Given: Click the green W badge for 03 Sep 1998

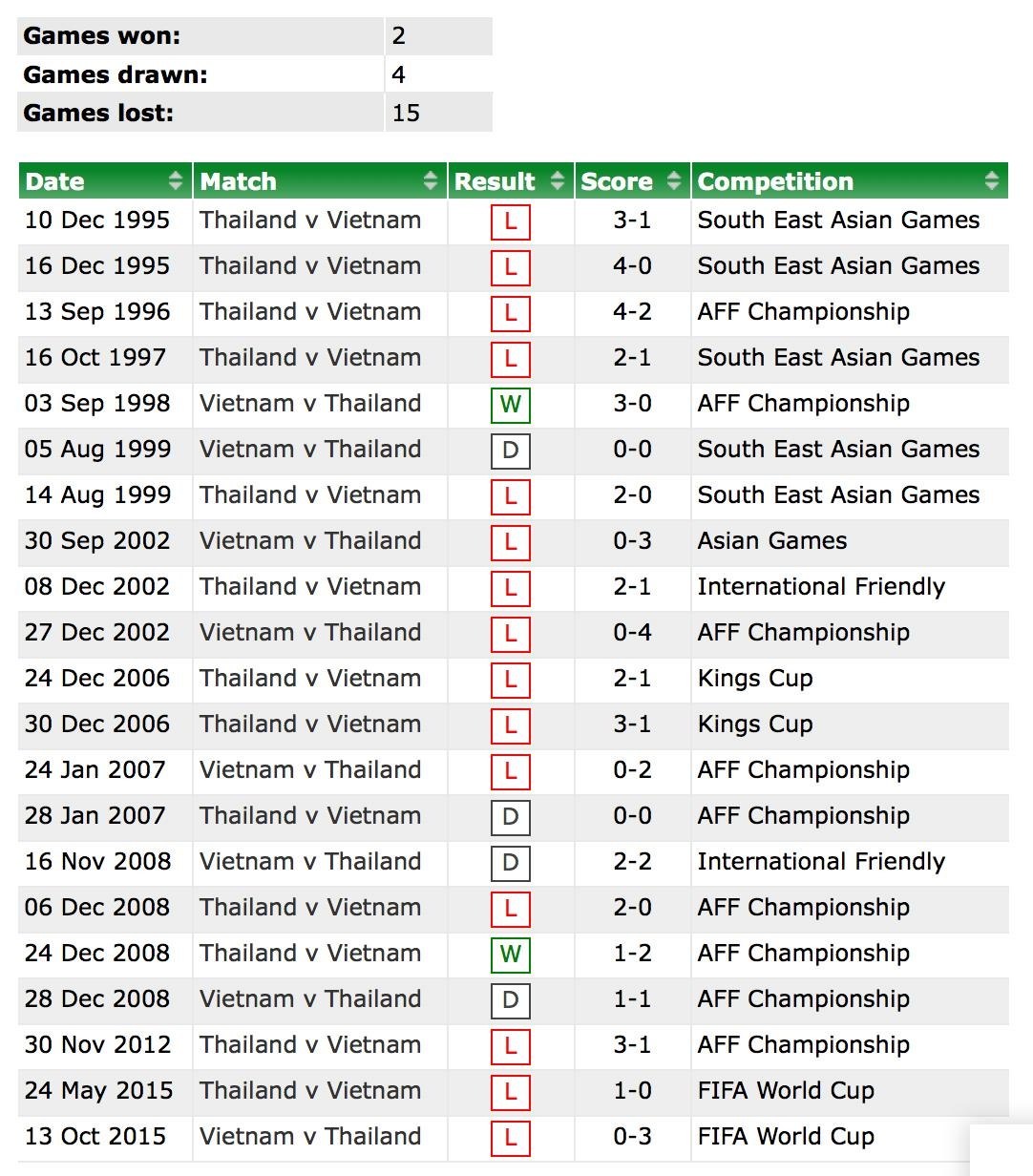Looking at the screenshot, I should 511,405.
